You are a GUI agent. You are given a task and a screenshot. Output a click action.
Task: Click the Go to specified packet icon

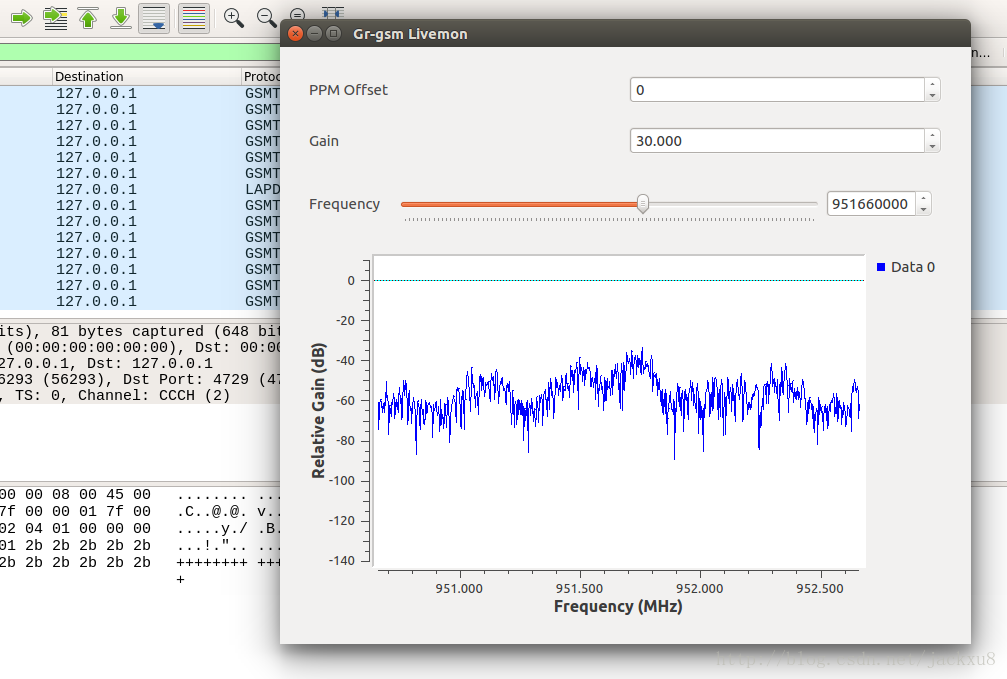55,18
